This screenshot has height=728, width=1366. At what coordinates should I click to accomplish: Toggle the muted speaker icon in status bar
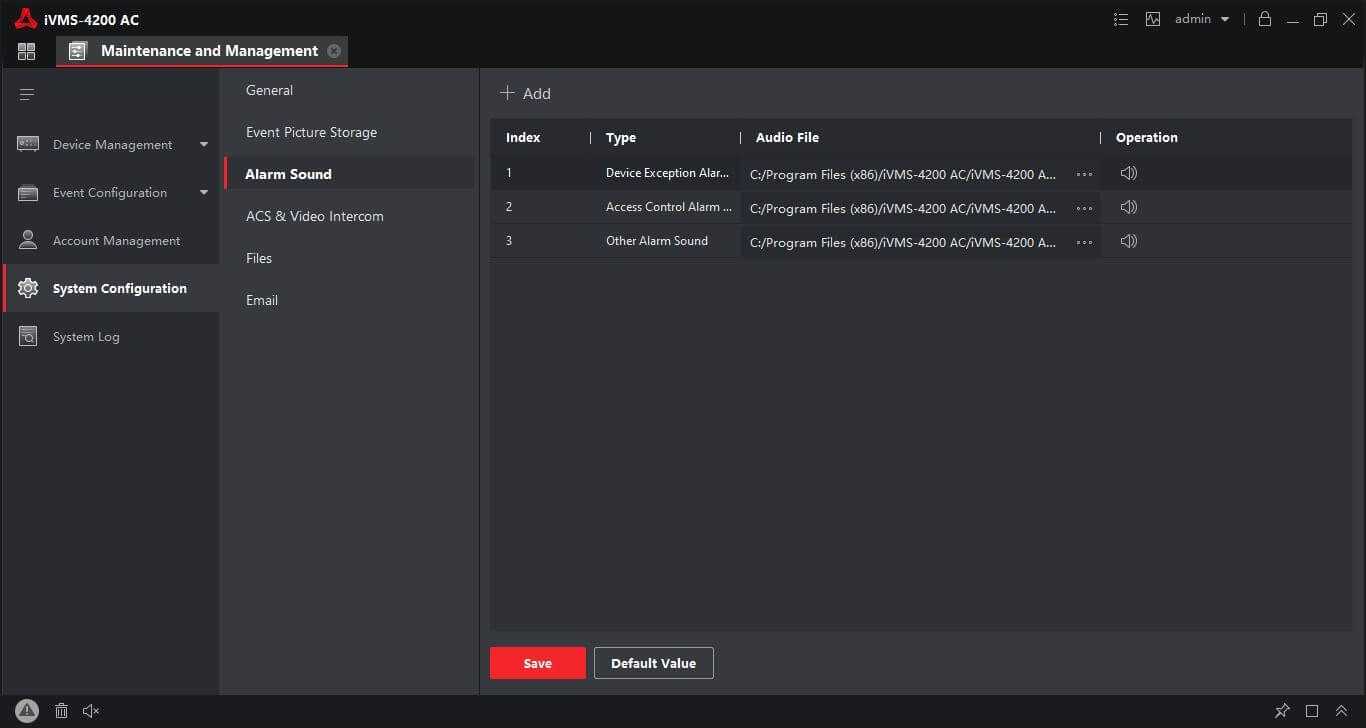91,711
